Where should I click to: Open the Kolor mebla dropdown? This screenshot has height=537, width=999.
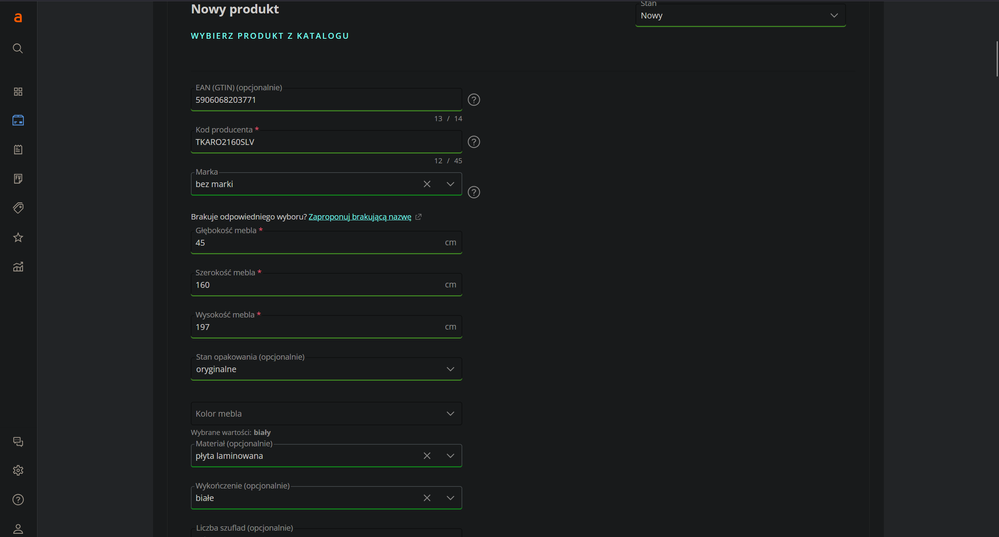(x=326, y=414)
